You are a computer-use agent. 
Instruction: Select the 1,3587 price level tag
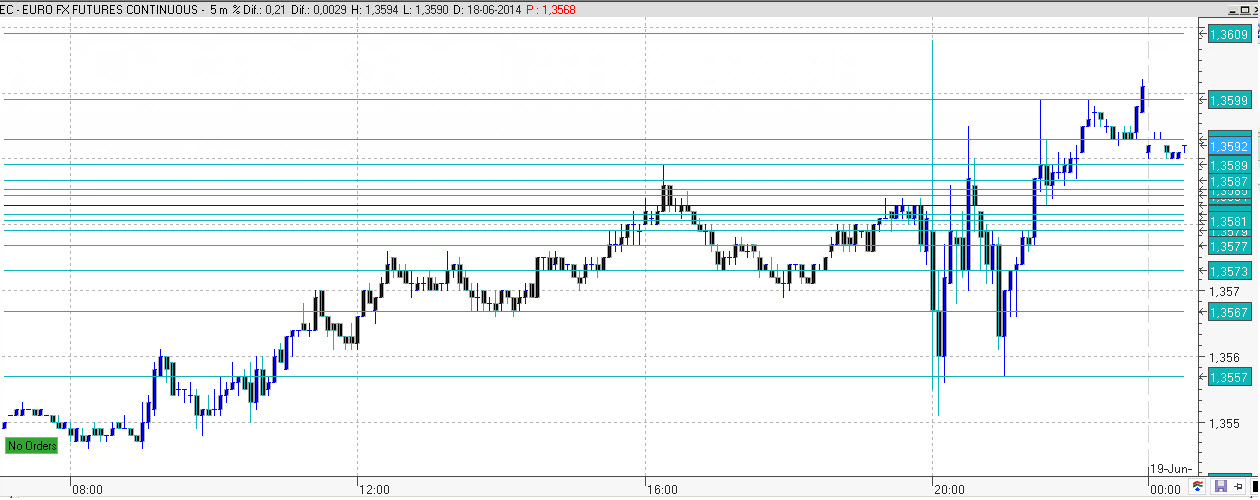[1229, 182]
